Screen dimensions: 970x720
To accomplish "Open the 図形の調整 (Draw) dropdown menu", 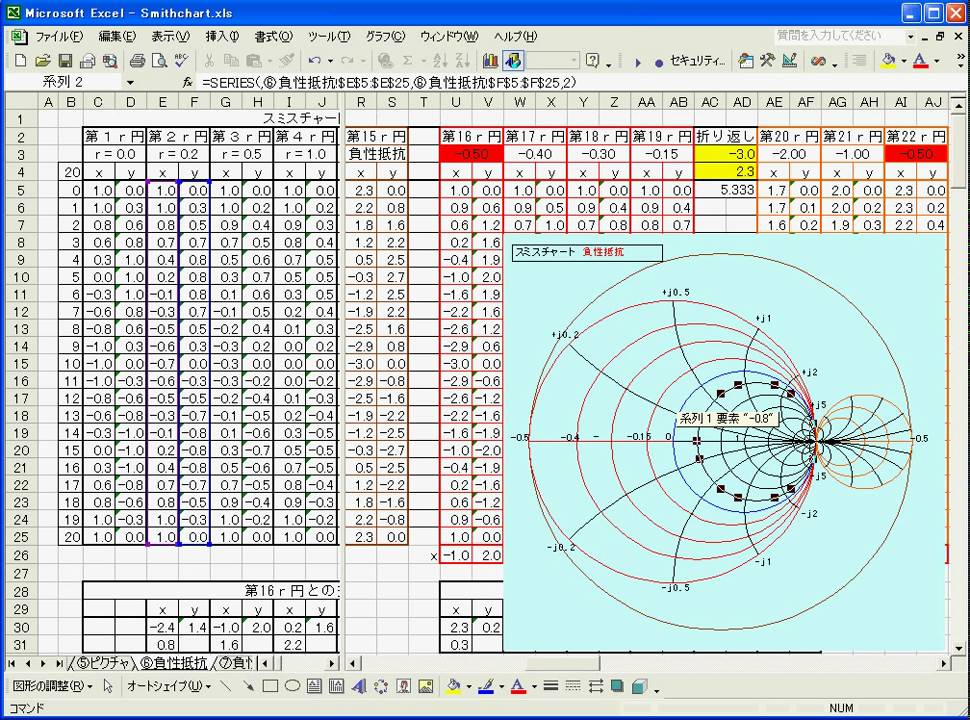I will pos(53,686).
